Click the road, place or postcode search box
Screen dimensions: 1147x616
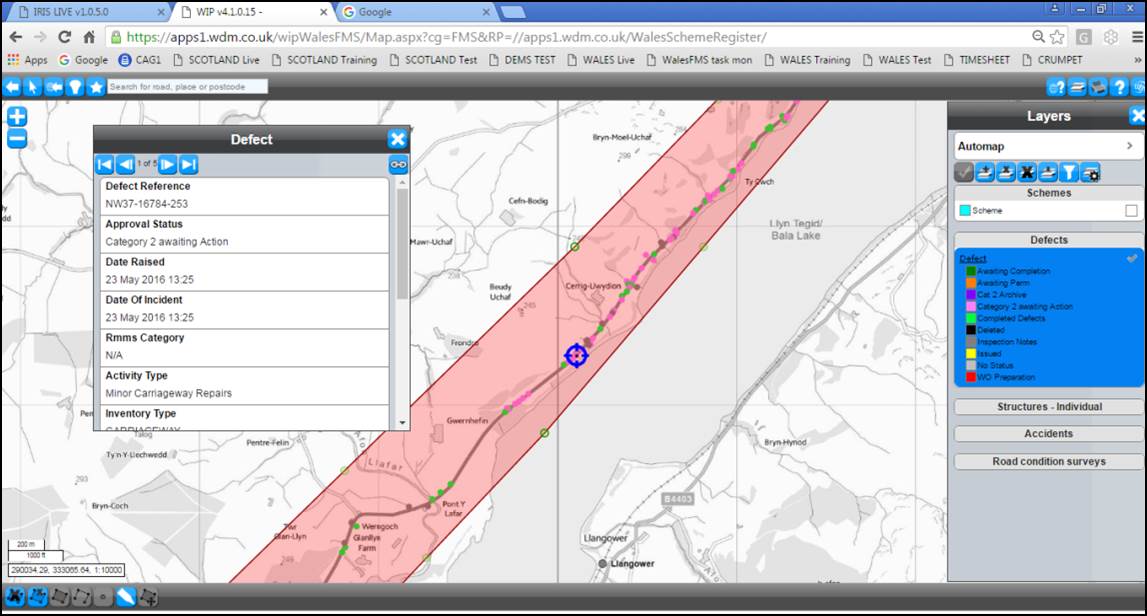pyautogui.click(x=188, y=87)
